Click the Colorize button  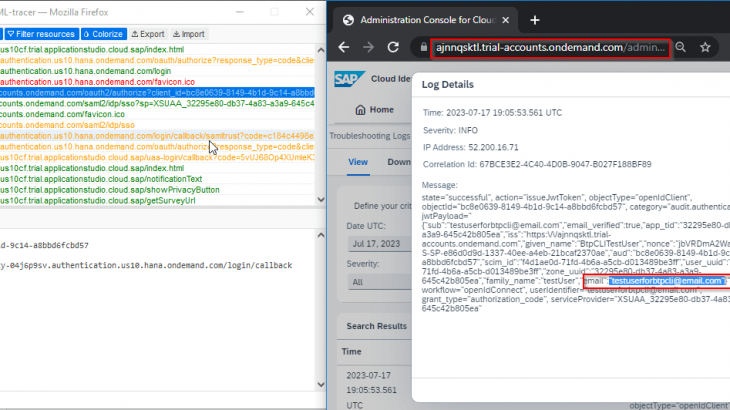click(x=104, y=34)
